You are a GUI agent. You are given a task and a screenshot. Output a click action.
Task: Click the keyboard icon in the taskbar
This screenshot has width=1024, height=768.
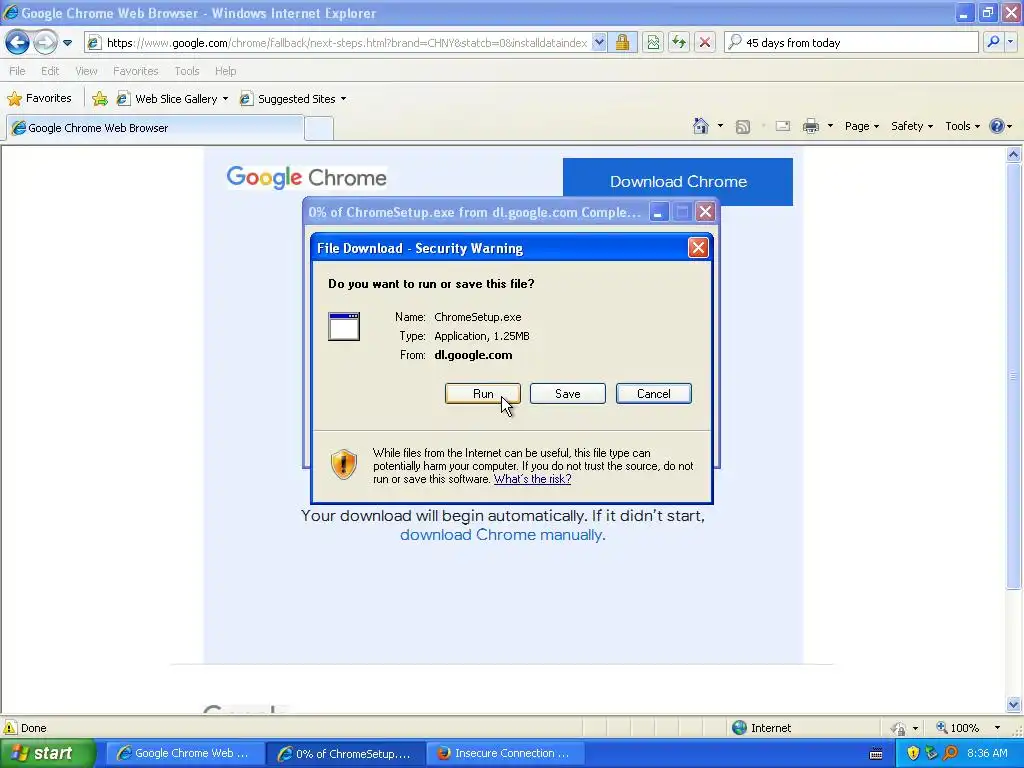click(876, 754)
